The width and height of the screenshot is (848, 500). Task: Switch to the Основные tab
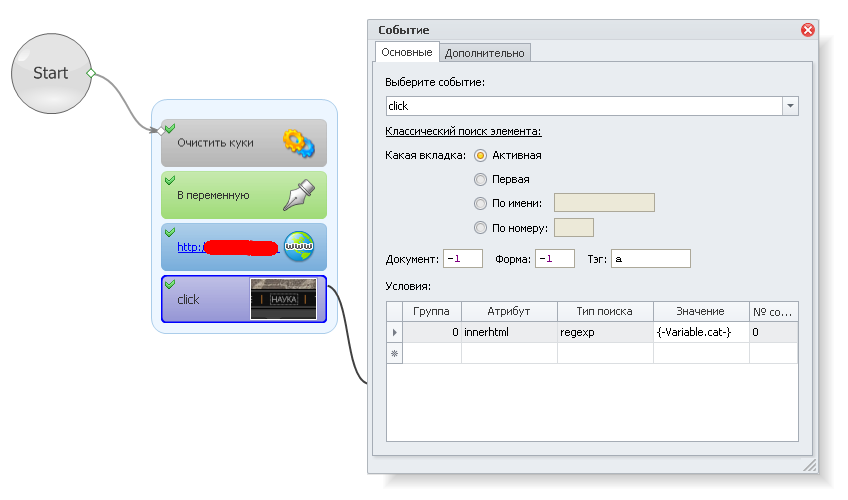[x=407, y=52]
